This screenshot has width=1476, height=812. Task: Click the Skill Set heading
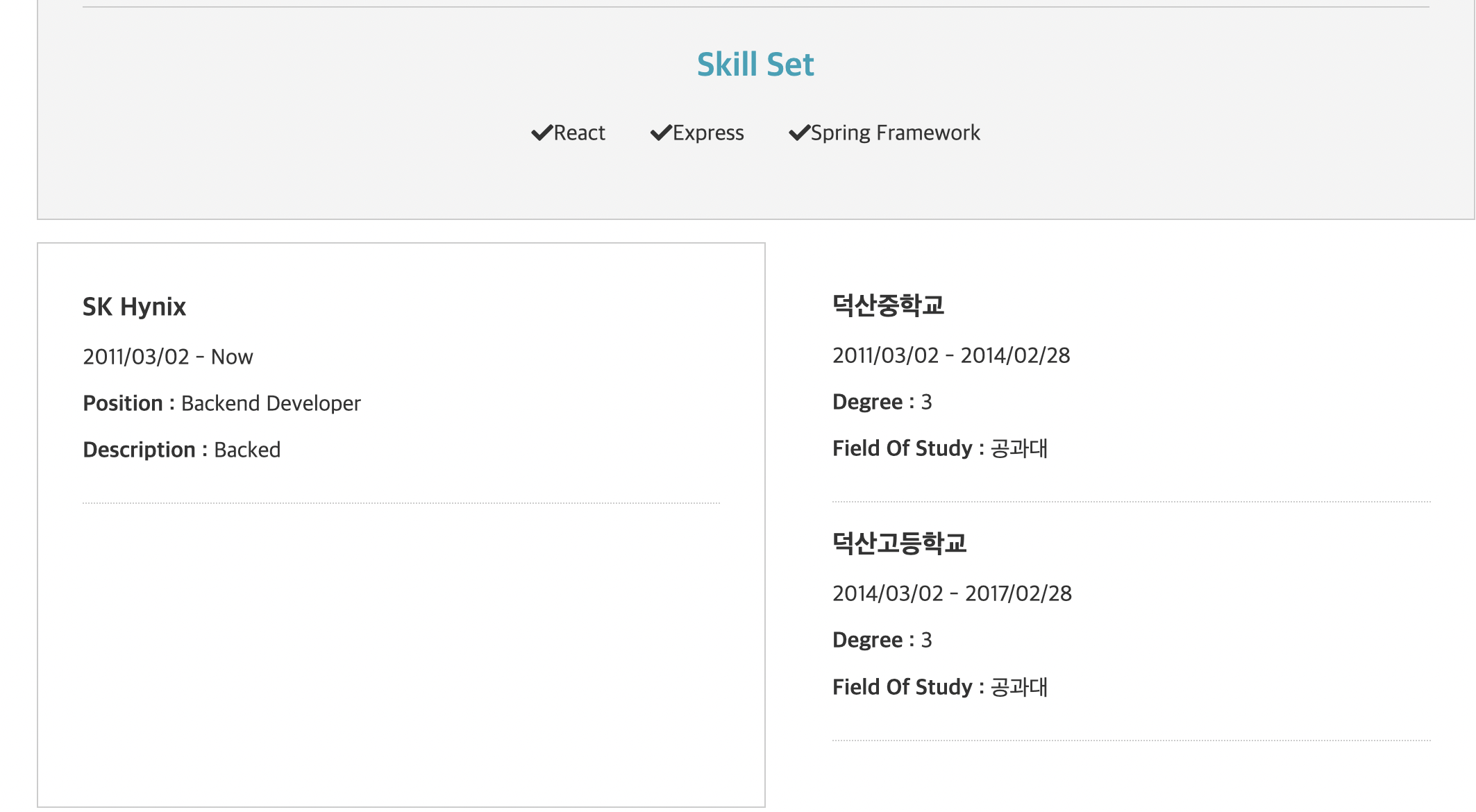(755, 65)
